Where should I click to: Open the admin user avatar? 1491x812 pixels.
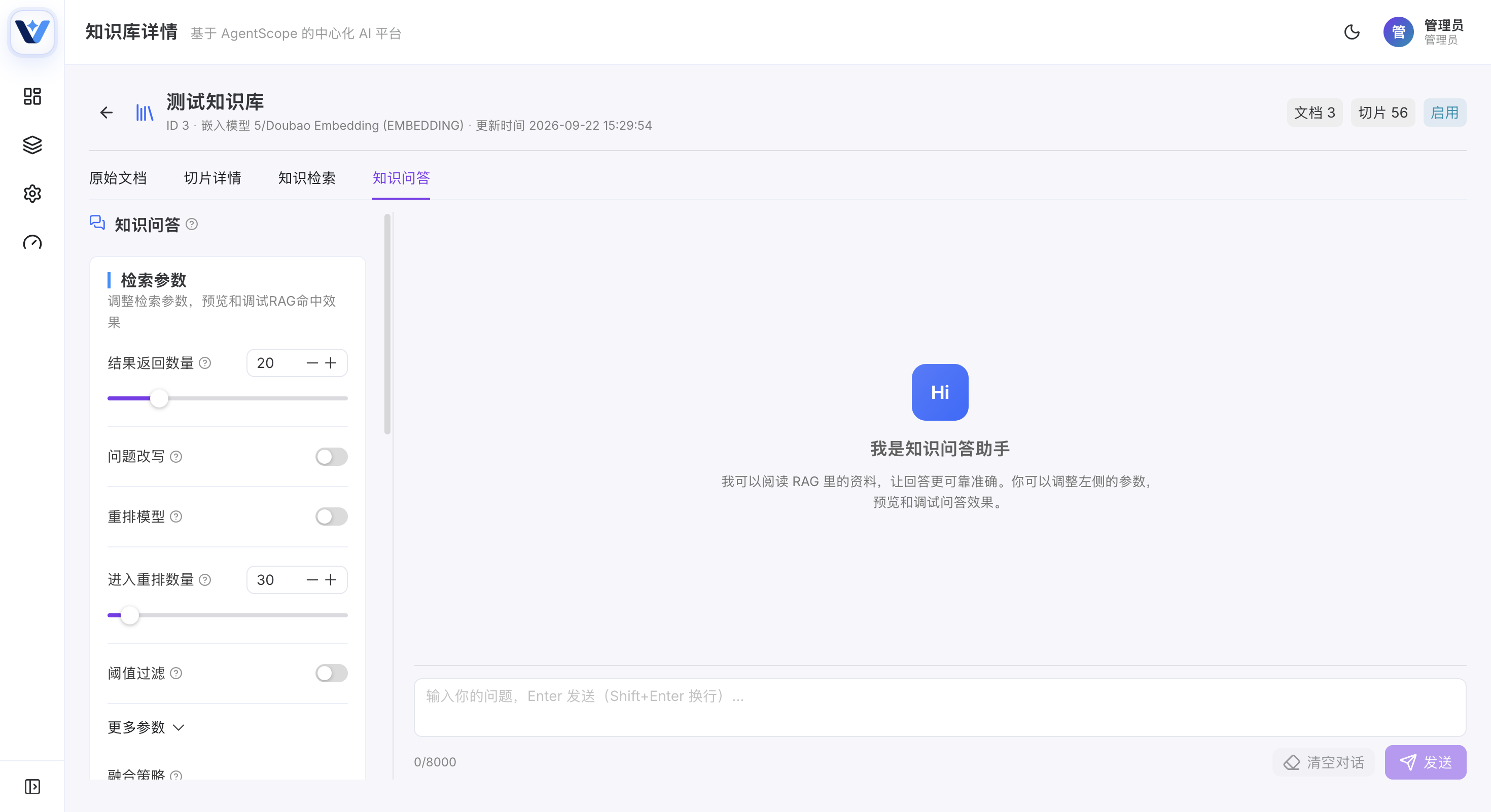pyautogui.click(x=1398, y=32)
